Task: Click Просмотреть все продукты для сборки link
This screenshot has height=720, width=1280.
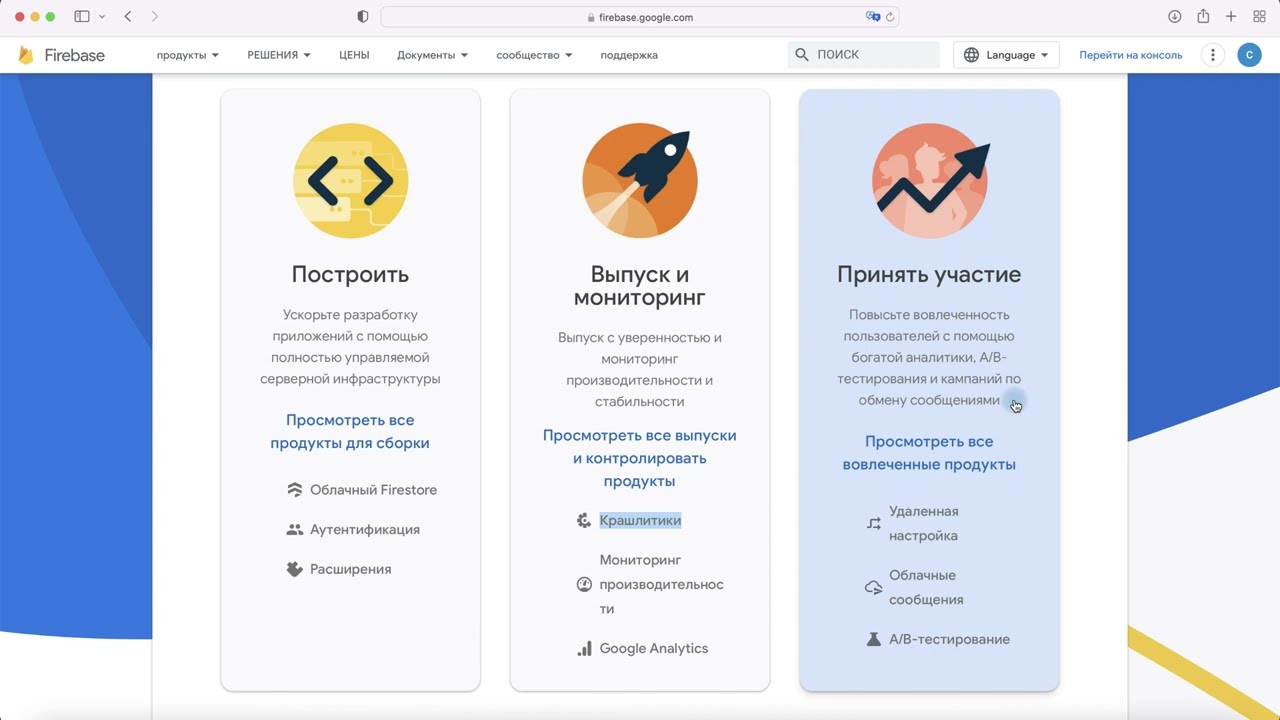Action: (x=350, y=431)
